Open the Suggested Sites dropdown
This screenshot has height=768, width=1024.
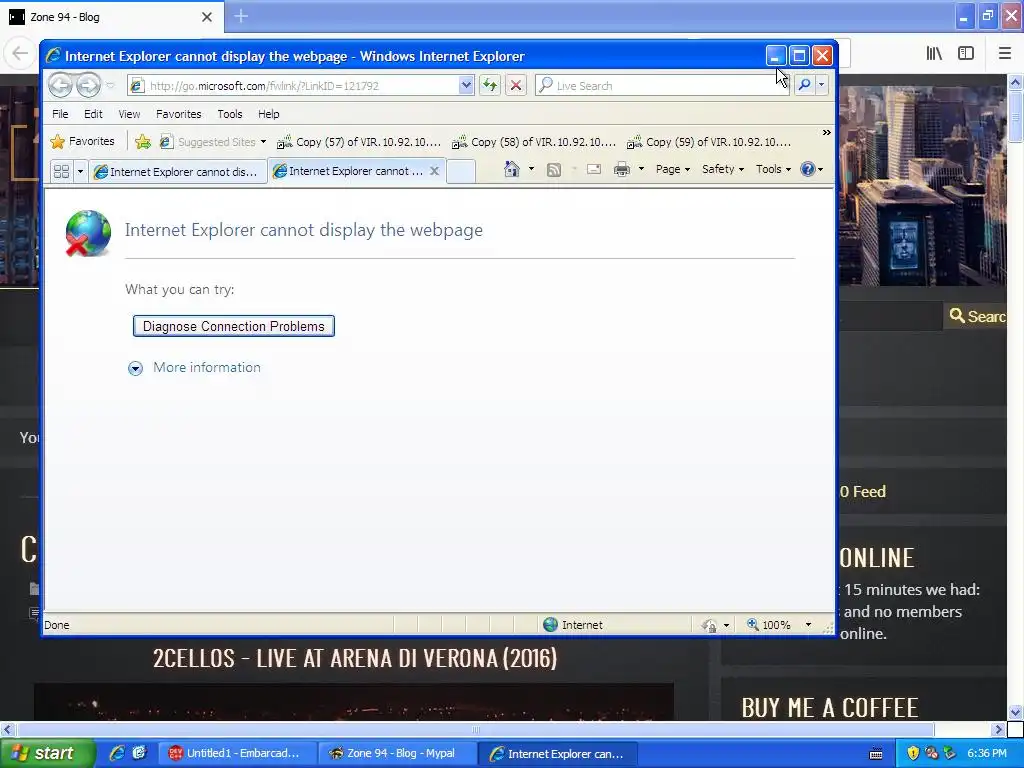point(214,142)
